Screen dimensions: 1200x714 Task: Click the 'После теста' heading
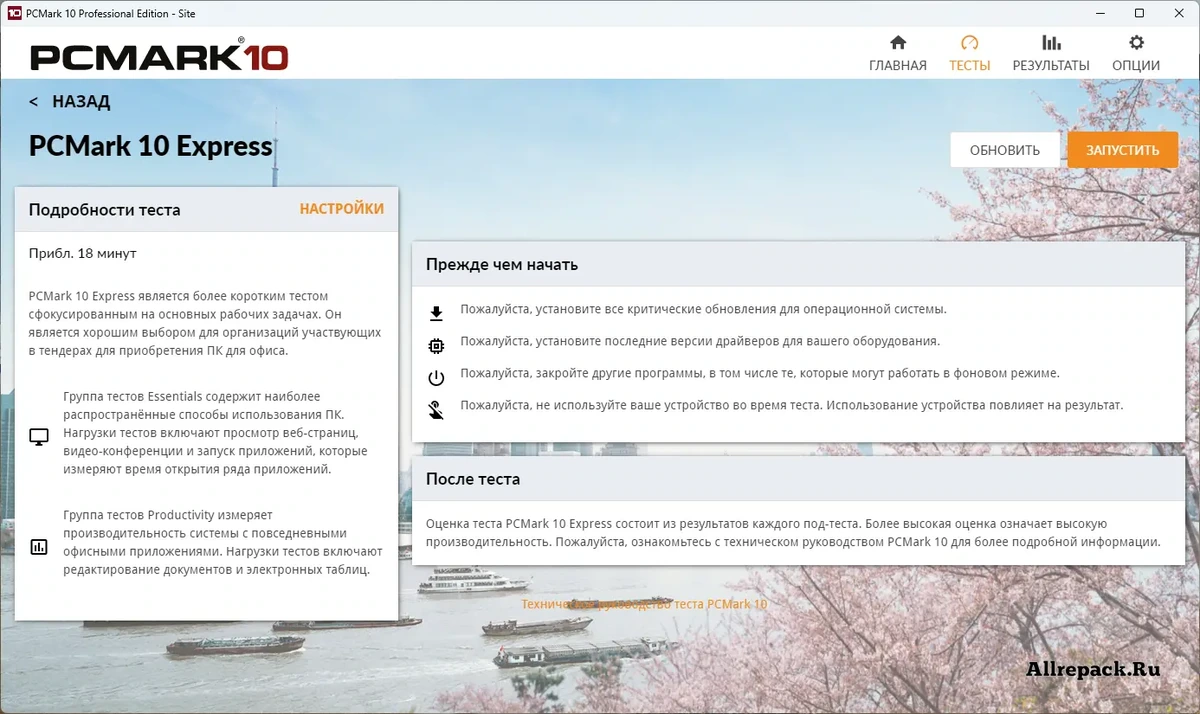[473, 479]
